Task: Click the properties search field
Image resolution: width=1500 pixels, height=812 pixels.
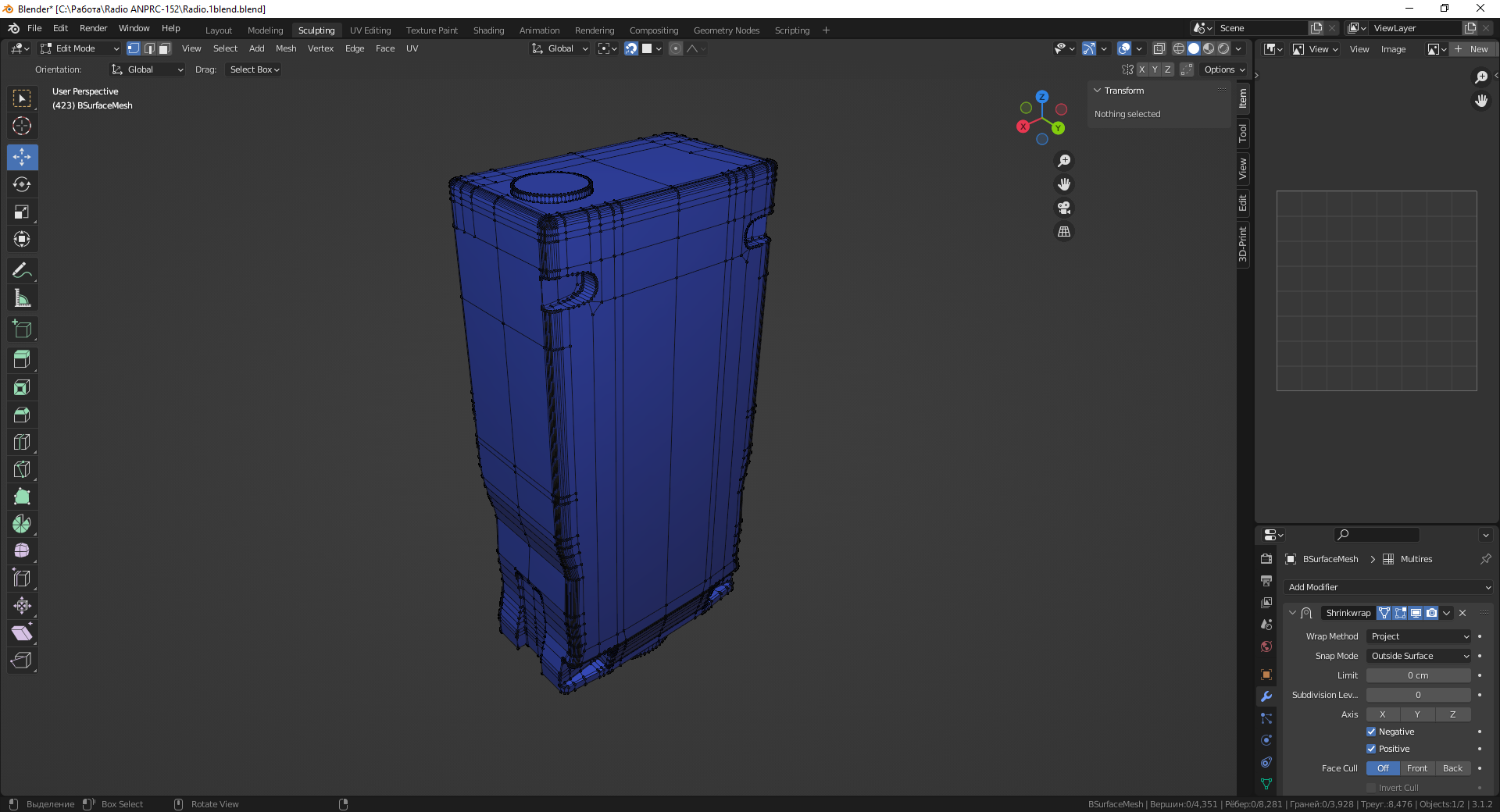Action: [1377, 535]
